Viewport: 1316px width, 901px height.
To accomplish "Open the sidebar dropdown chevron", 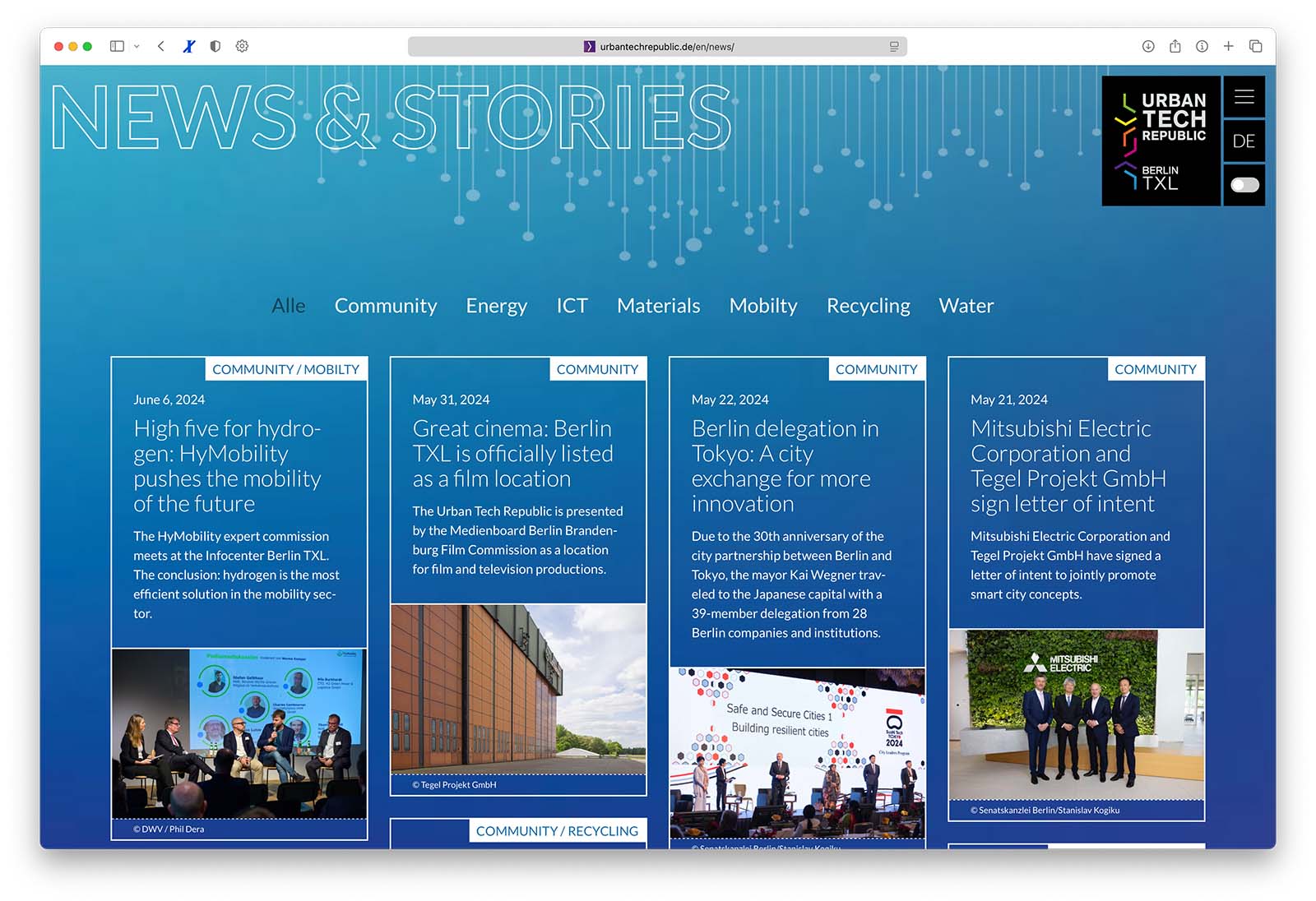I will point(137,46).
